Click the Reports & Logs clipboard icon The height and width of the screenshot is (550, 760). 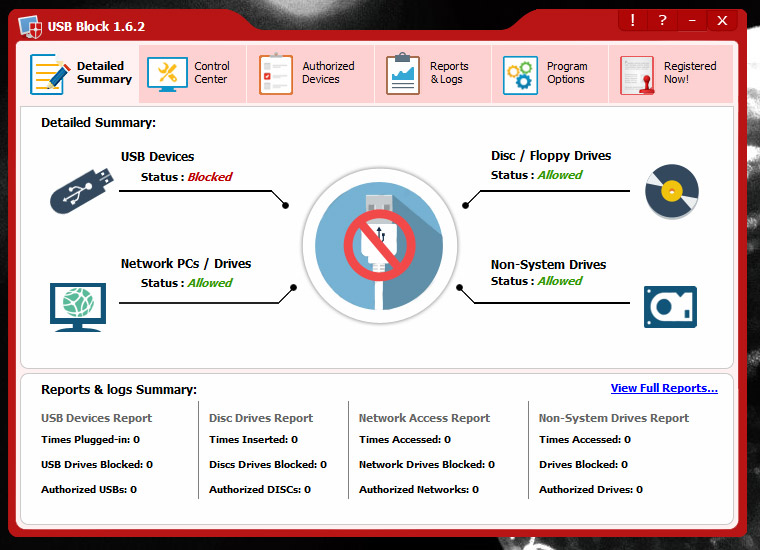[x=403, y=75]
